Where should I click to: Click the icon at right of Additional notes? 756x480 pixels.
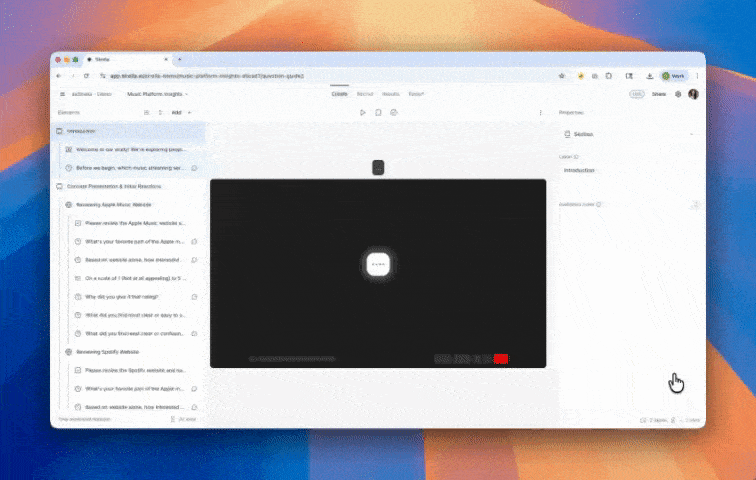coord(695,204)
